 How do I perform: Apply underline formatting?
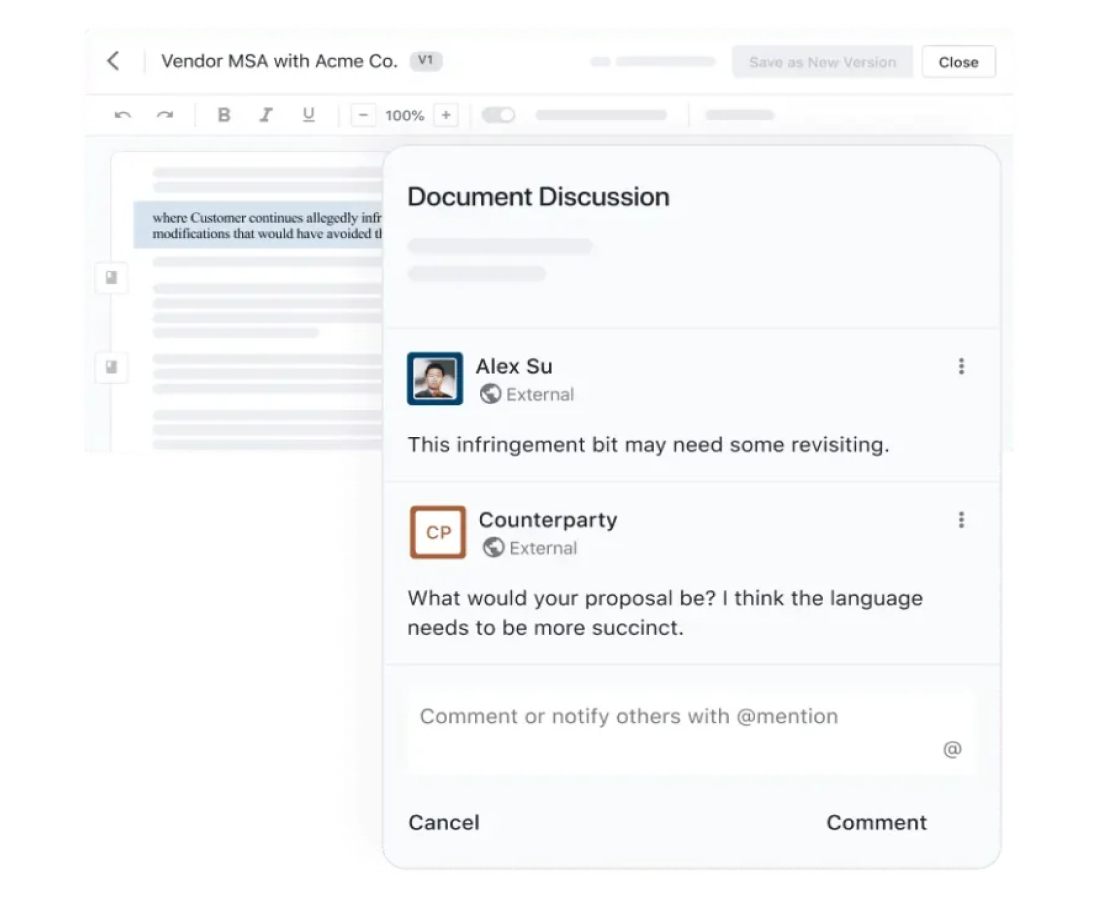(x=308, y=115)
